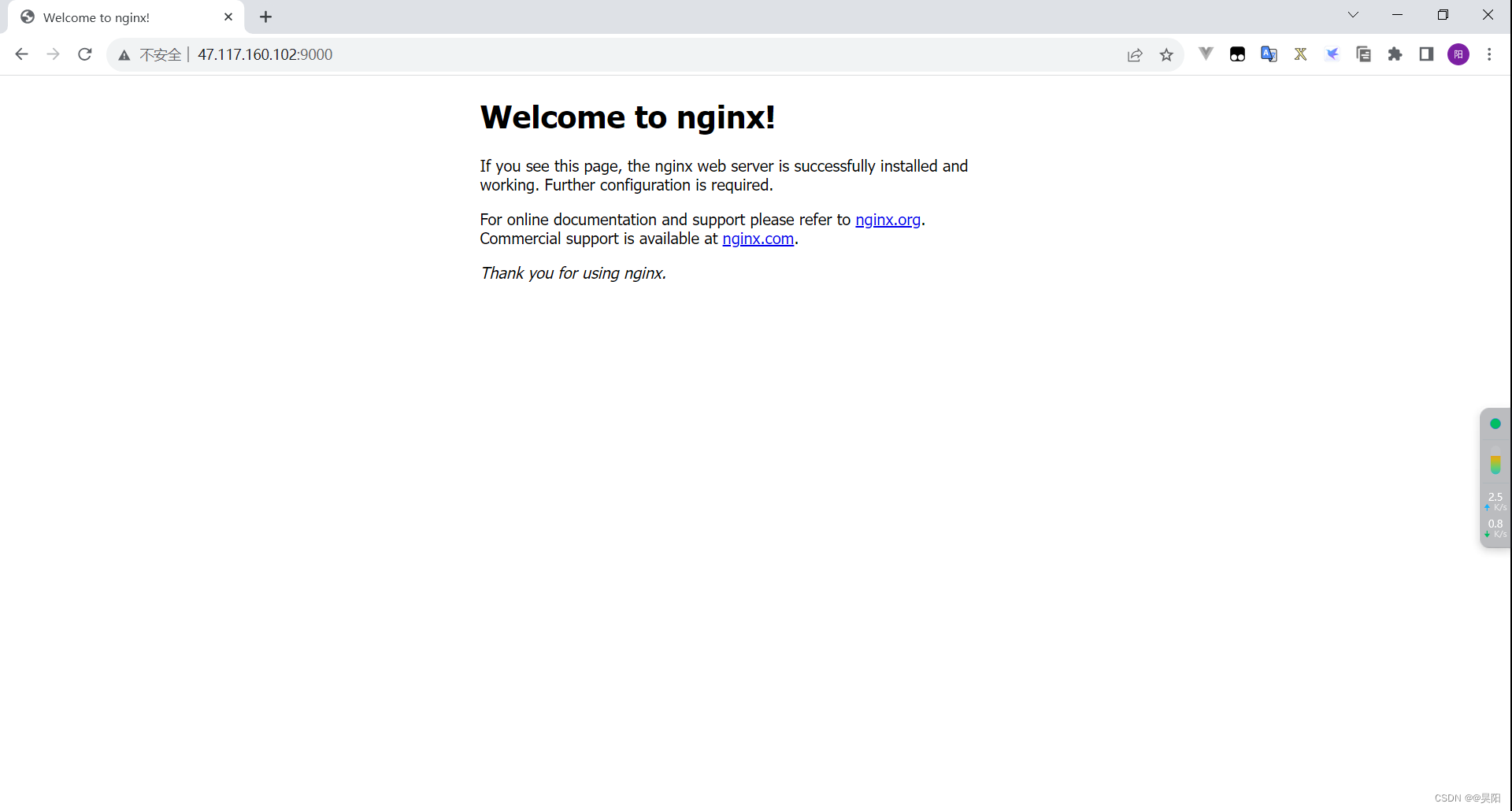Image resolution: width=1512 pixels, height=811 pixels.
Task: Open the copy-pages extension icon
Action: tap(1363, 54)
